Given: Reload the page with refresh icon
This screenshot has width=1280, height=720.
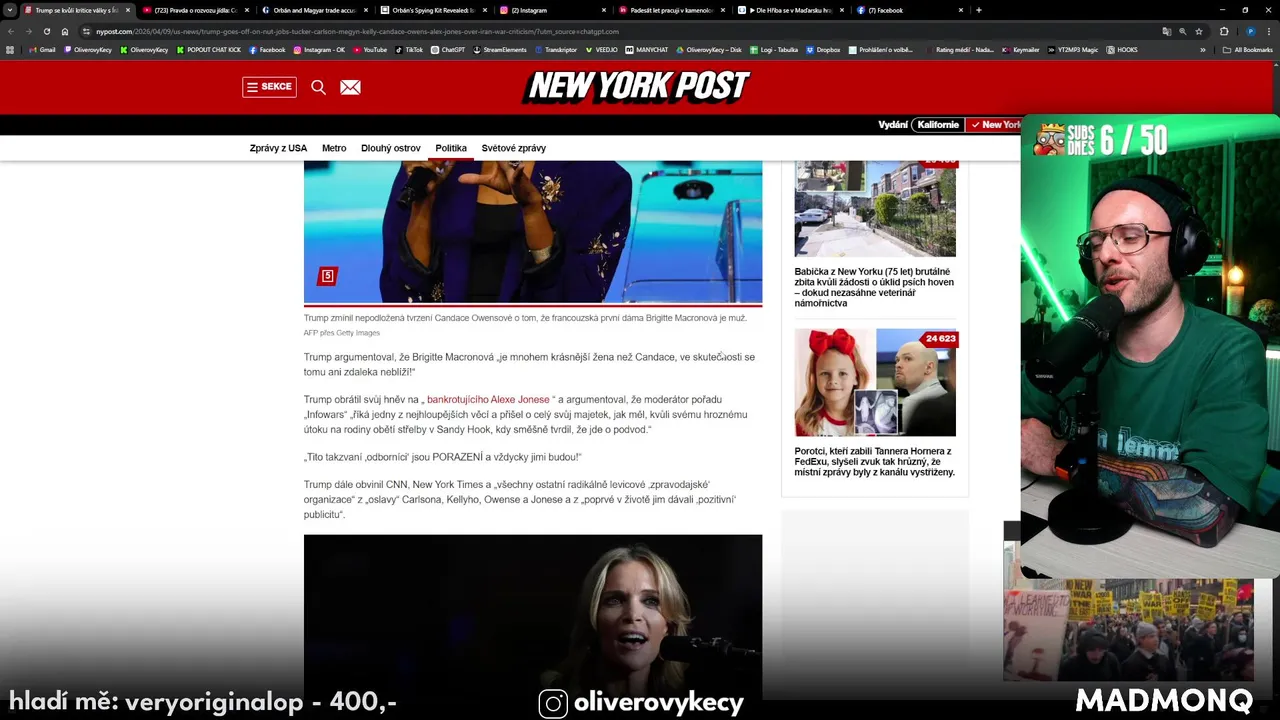Looking at the screenshot, I should coord(47,31).
